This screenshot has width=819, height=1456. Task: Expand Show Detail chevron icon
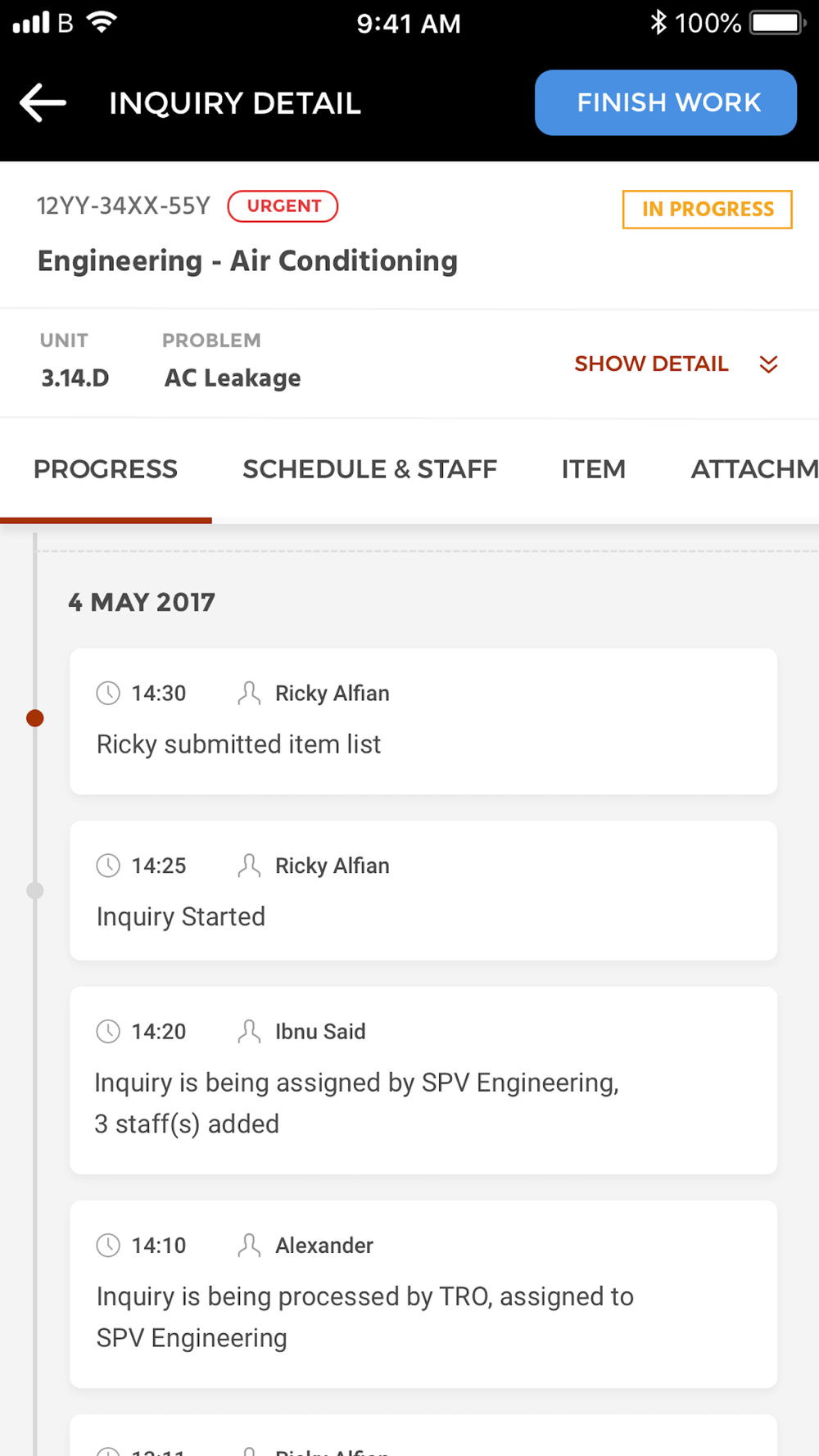click(768, 364)
